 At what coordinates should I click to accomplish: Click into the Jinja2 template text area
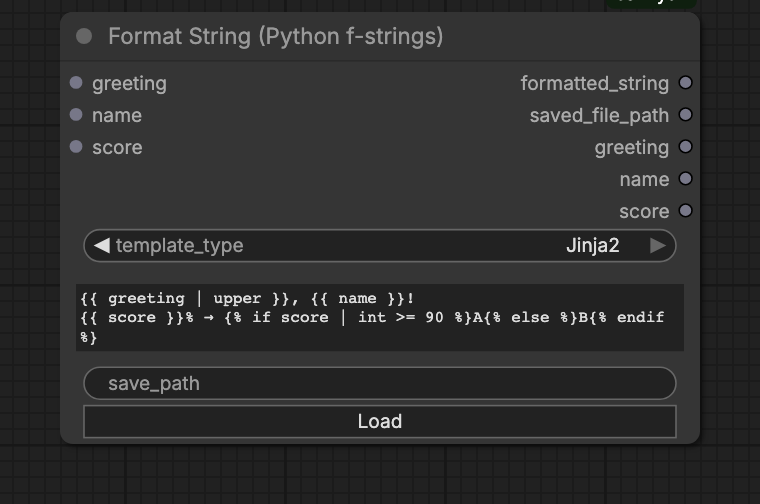click(380, 317)
